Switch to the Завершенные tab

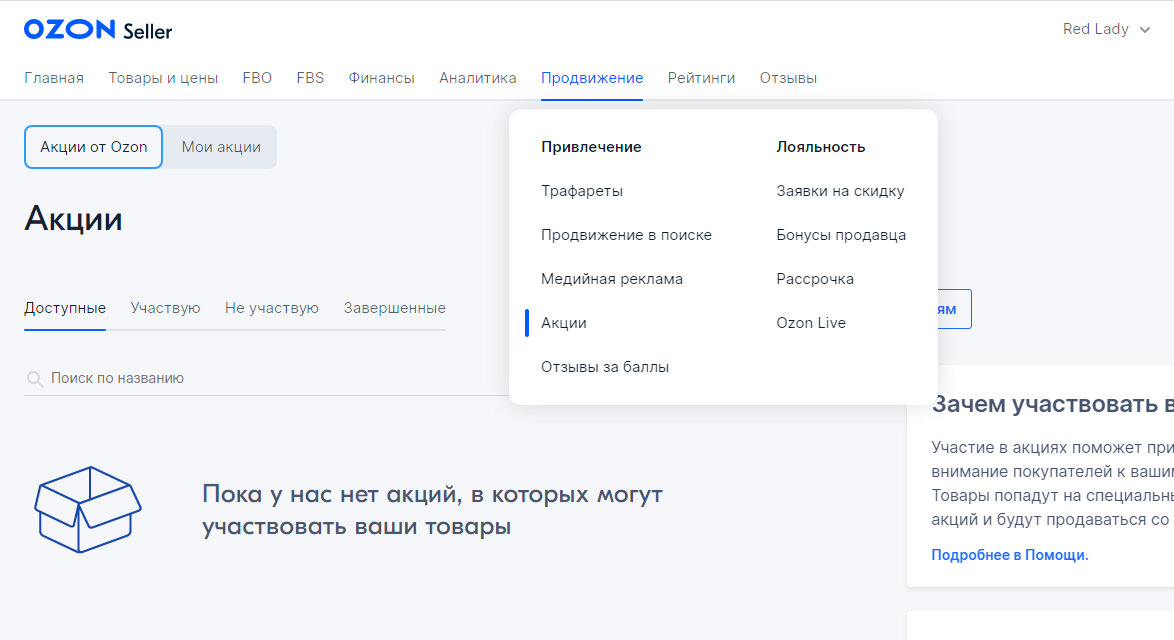pos(395,308)
